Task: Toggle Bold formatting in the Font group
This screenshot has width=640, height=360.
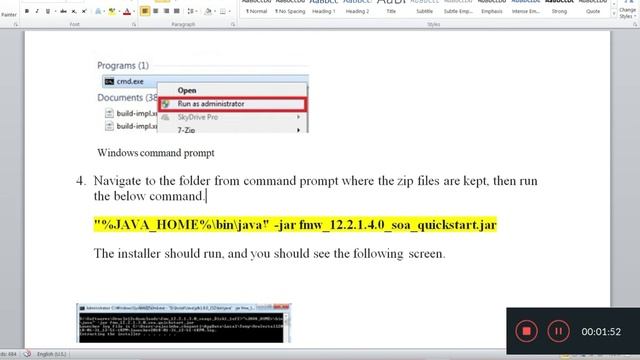Action: coord(27,11)
